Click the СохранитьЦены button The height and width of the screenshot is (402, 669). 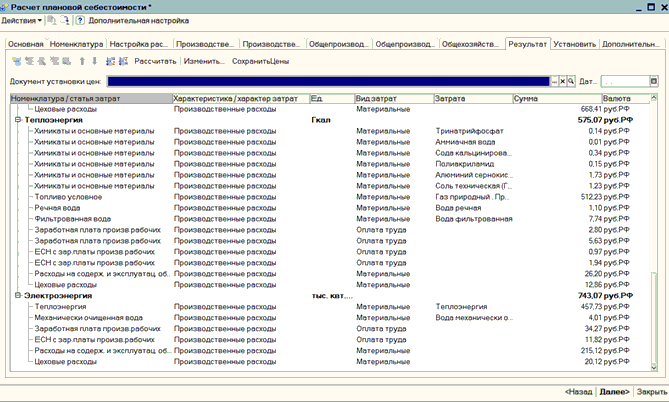[x=260, y=61]
